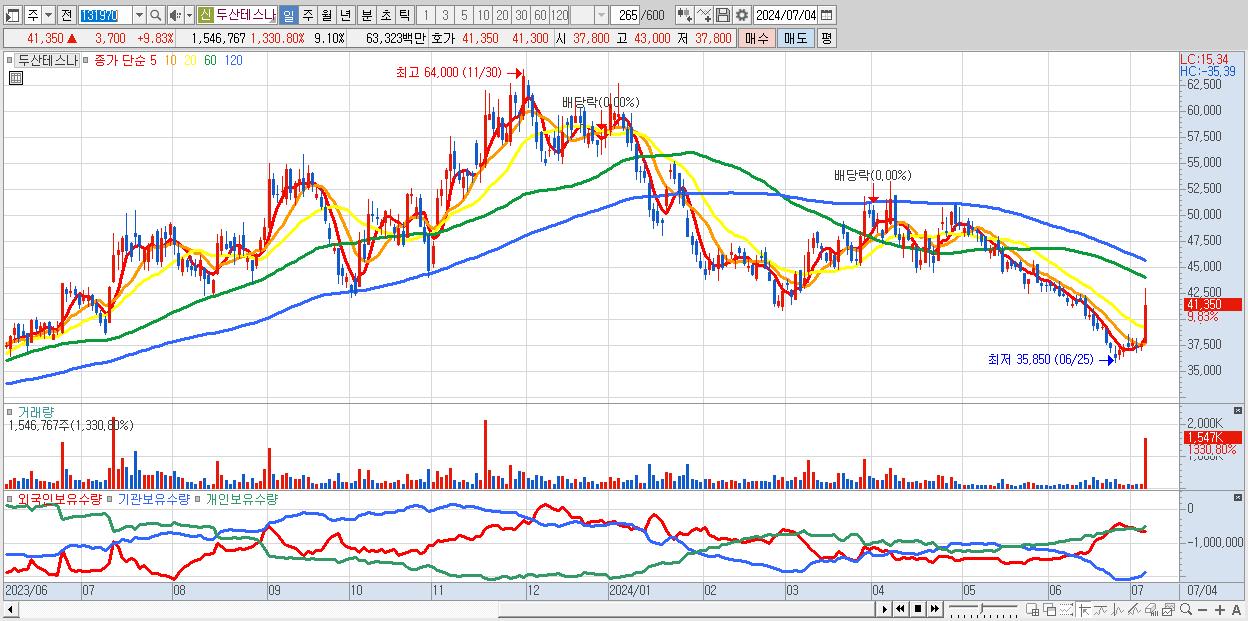
Task: Click the speaker icon in top toolbar
Action: click(175, 15)
